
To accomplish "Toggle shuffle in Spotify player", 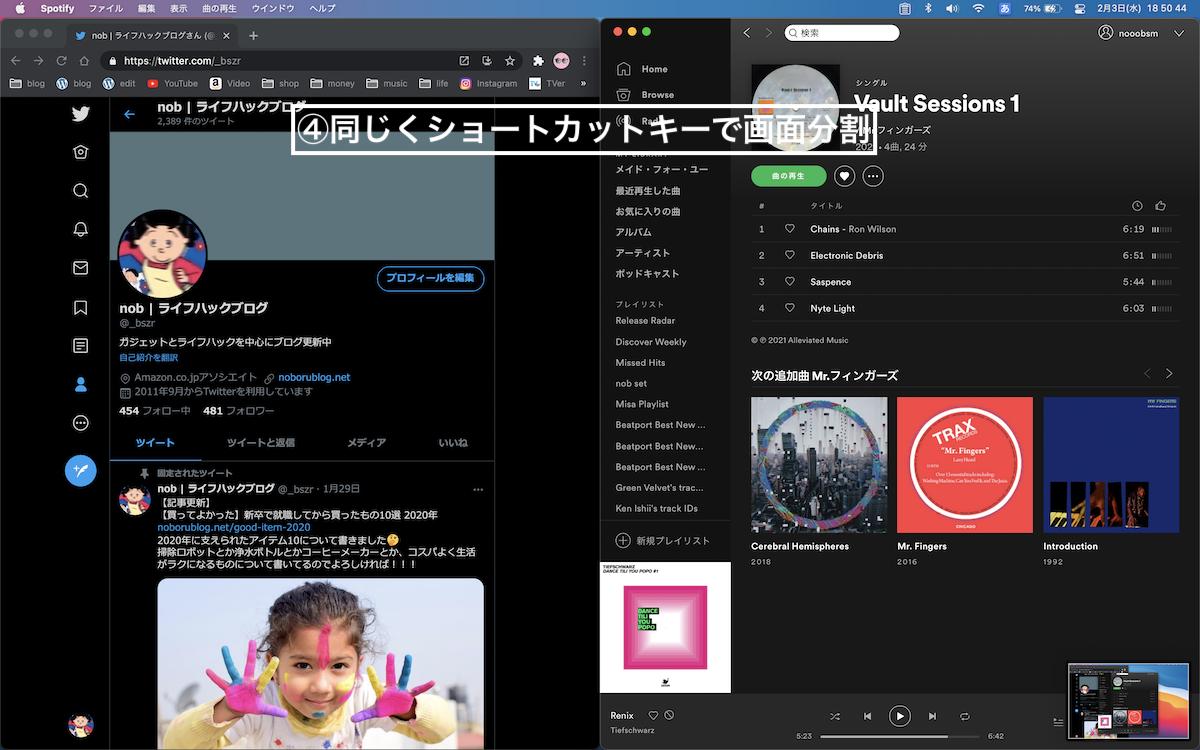I will (x=835, y=716).
